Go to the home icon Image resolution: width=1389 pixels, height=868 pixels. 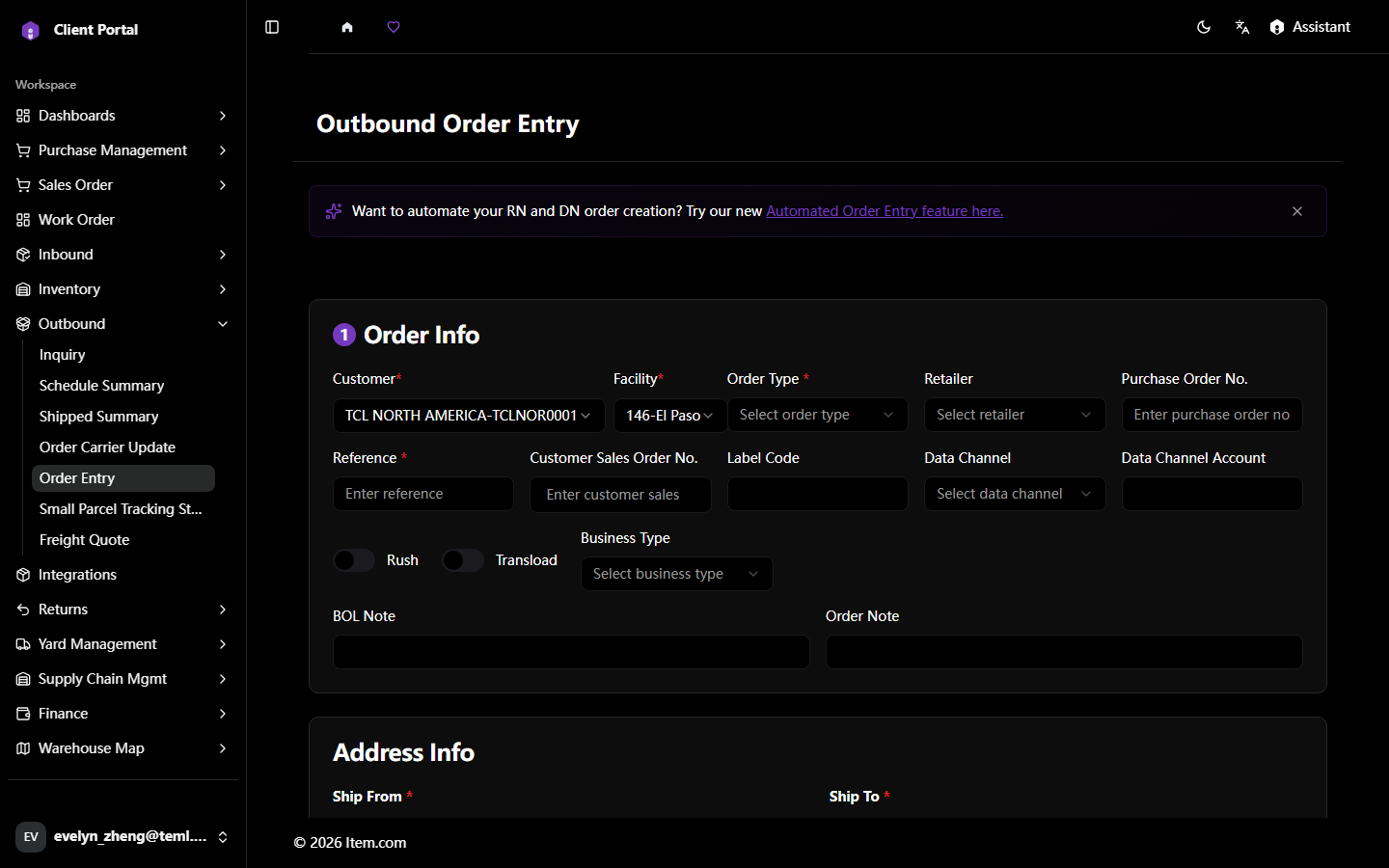tap(347, 27)
